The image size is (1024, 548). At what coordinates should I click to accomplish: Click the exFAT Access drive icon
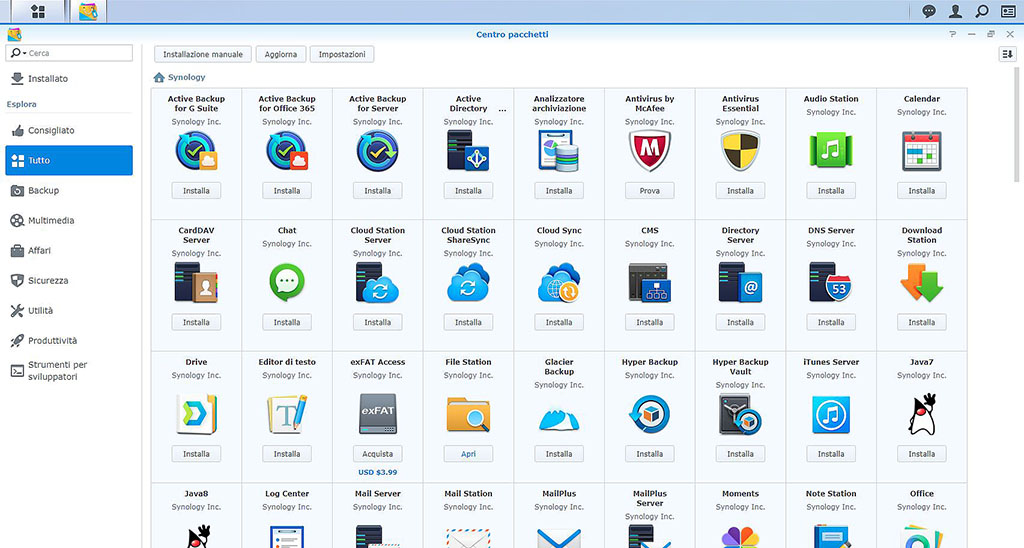[377, 414]
